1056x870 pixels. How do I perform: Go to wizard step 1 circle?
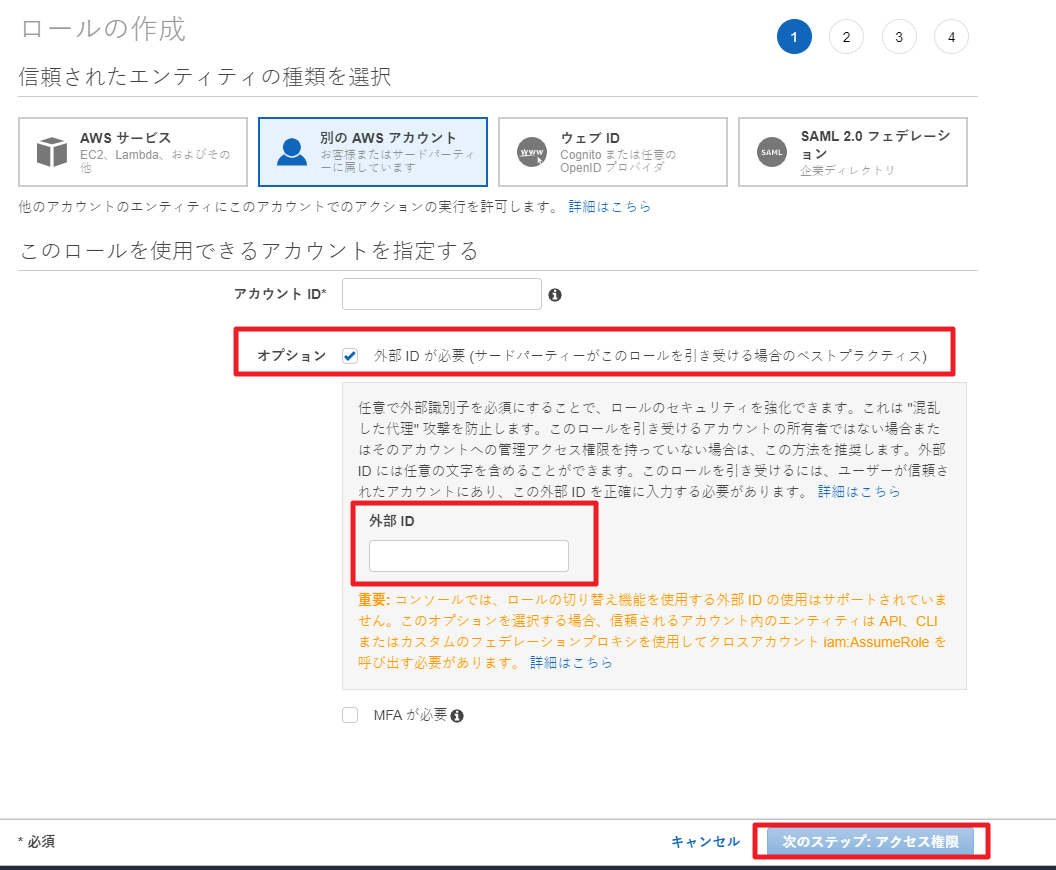(794, 38)
